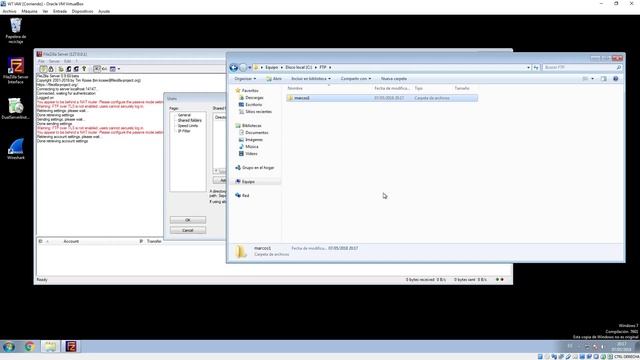
Task: Open Explorer view options dropdown arrow
Action: [593, 78]
